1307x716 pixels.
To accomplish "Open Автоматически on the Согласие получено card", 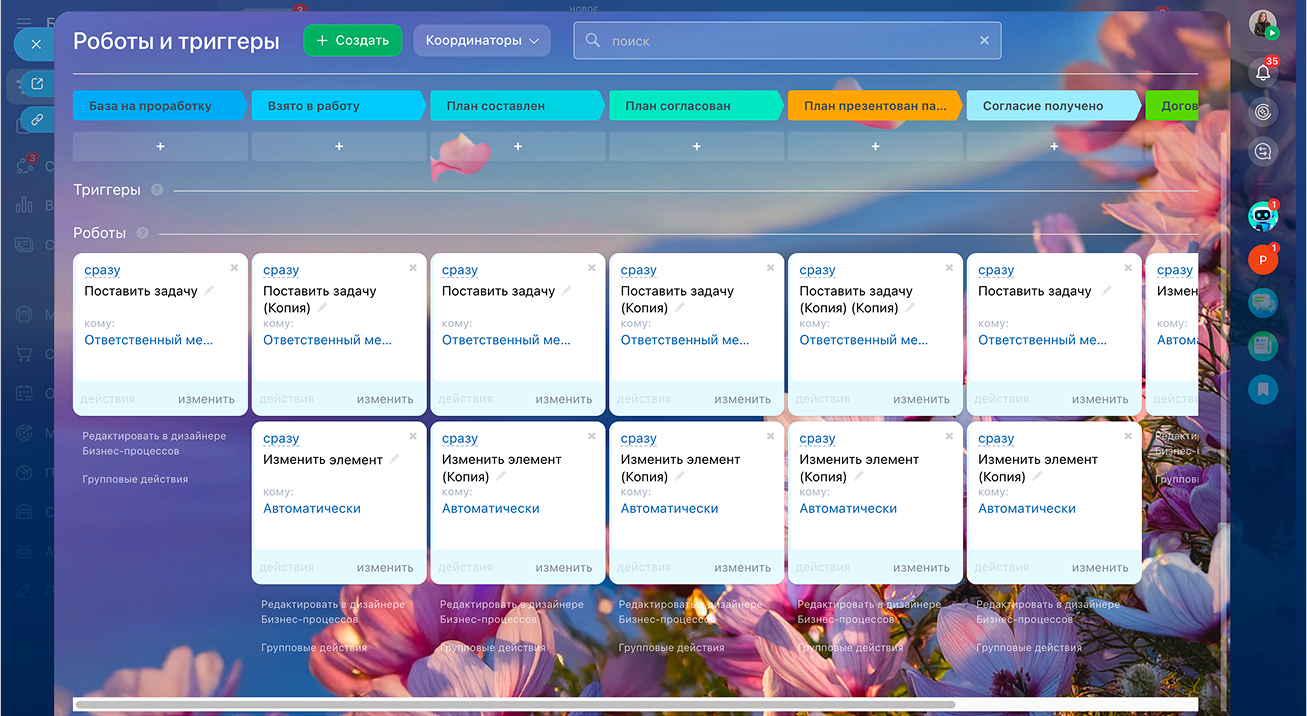I will click(x=1027, y=508).
